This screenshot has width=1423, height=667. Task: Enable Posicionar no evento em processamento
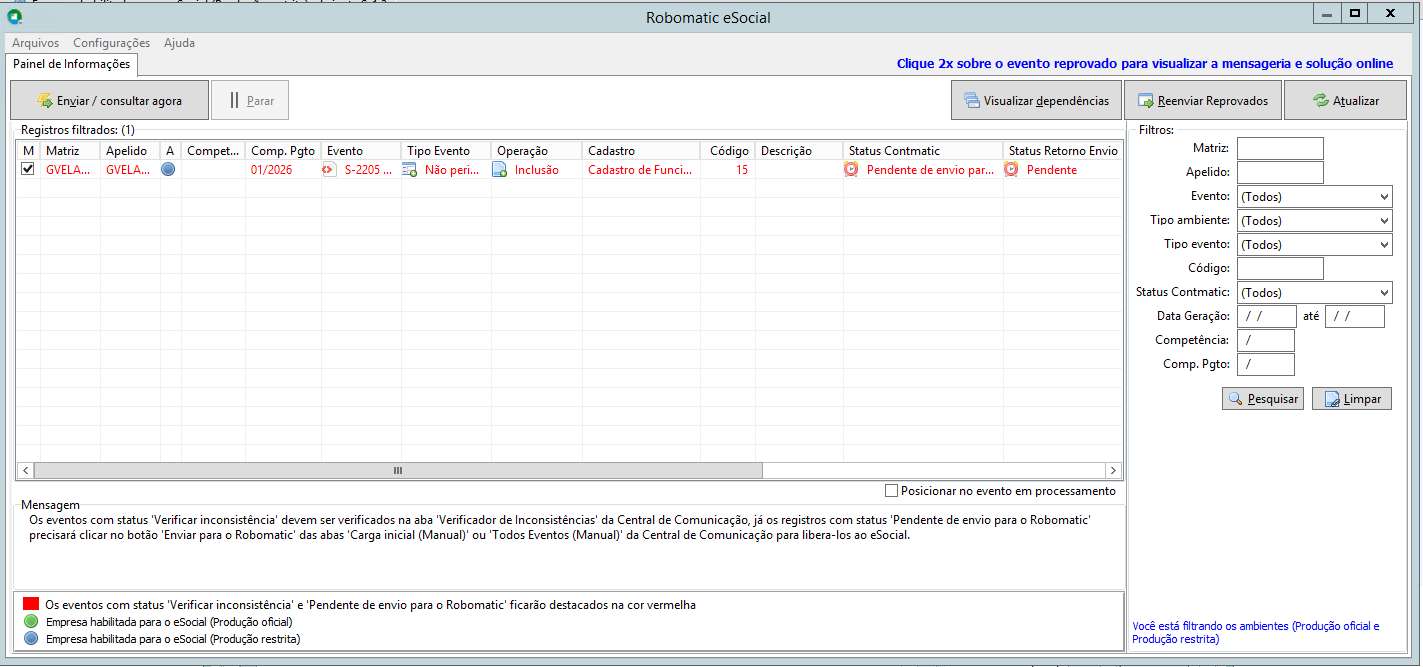pos(892,491)
